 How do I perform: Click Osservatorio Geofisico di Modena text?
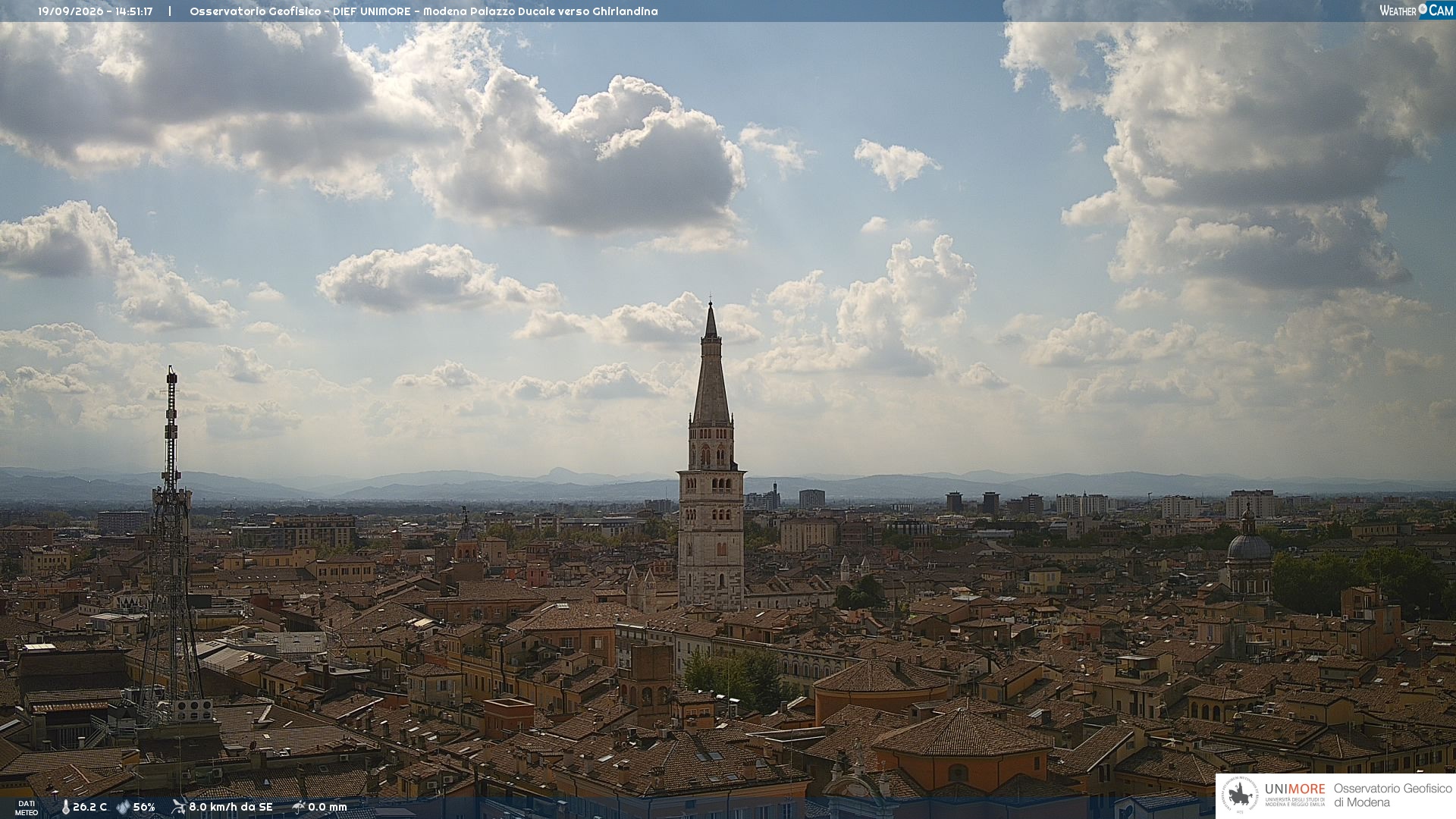click(x=1392, y=795)
